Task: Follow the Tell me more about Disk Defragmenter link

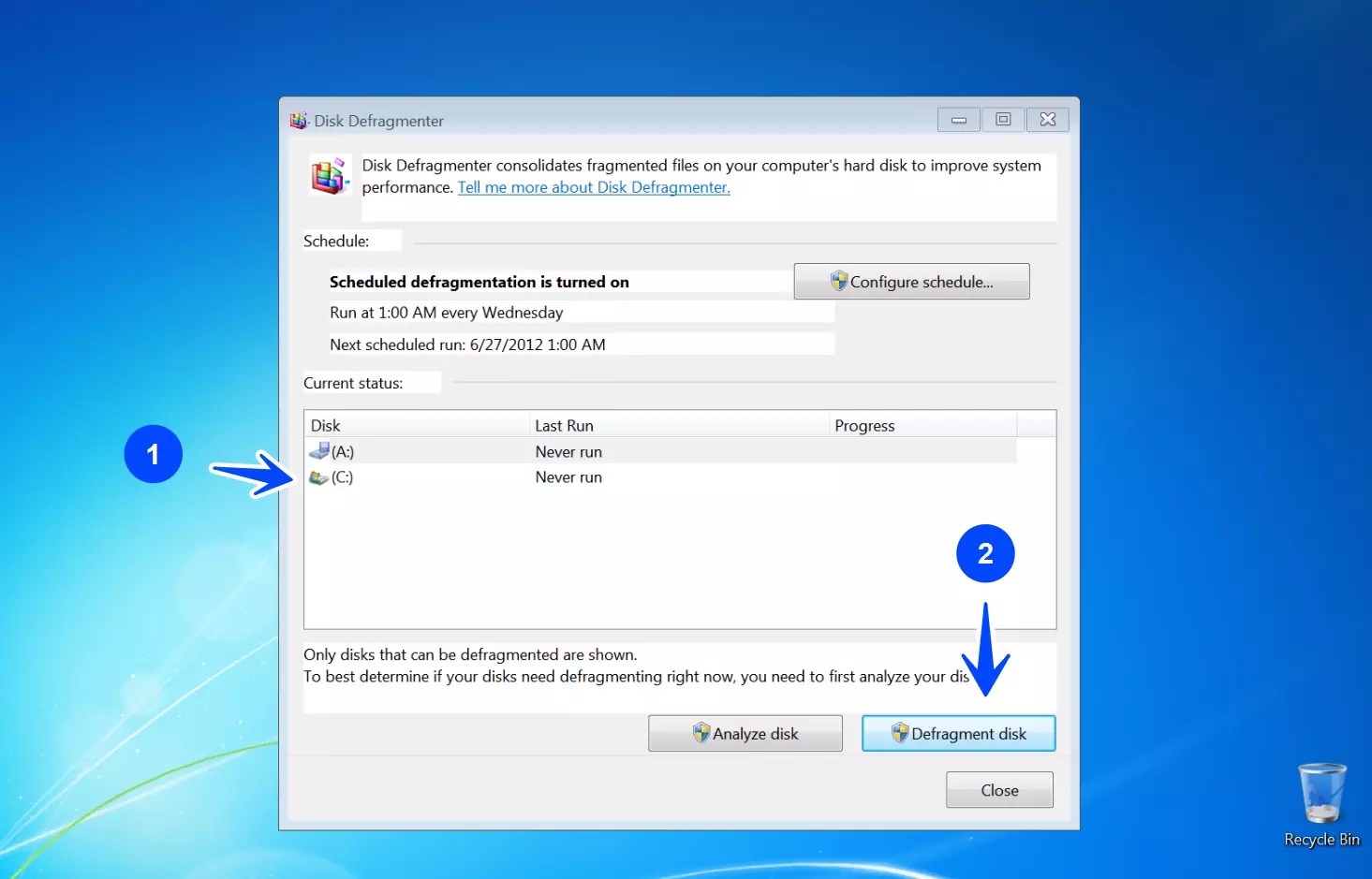Action: pos(593,187)
